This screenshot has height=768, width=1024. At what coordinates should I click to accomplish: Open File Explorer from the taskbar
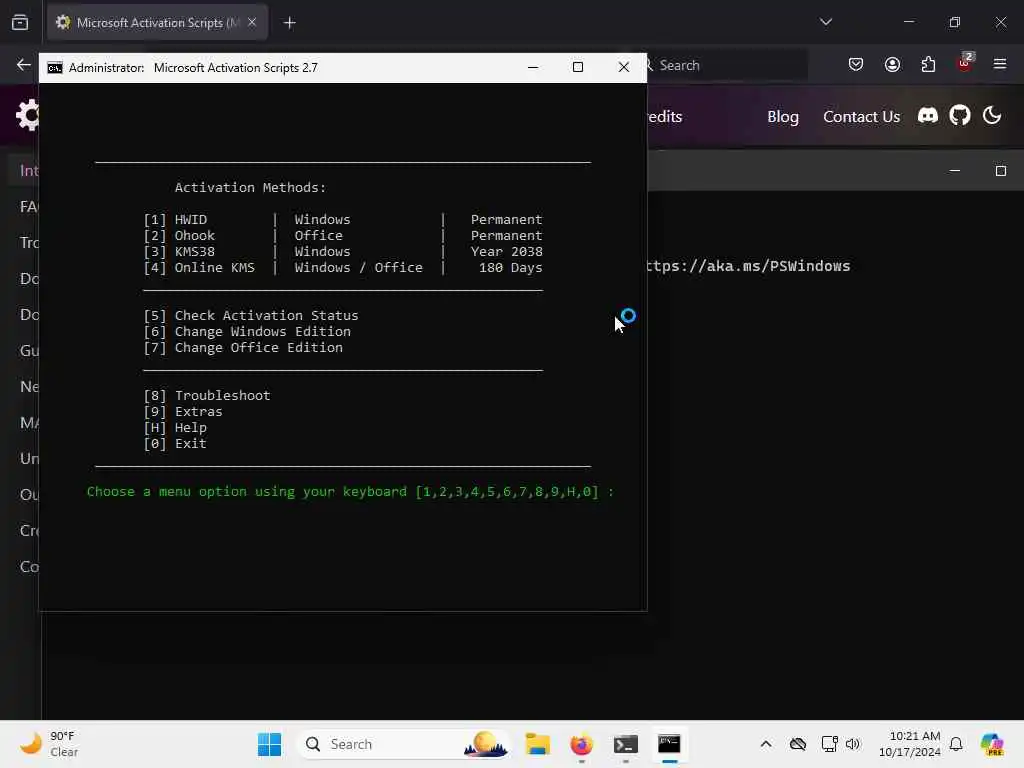pos(537,744)
